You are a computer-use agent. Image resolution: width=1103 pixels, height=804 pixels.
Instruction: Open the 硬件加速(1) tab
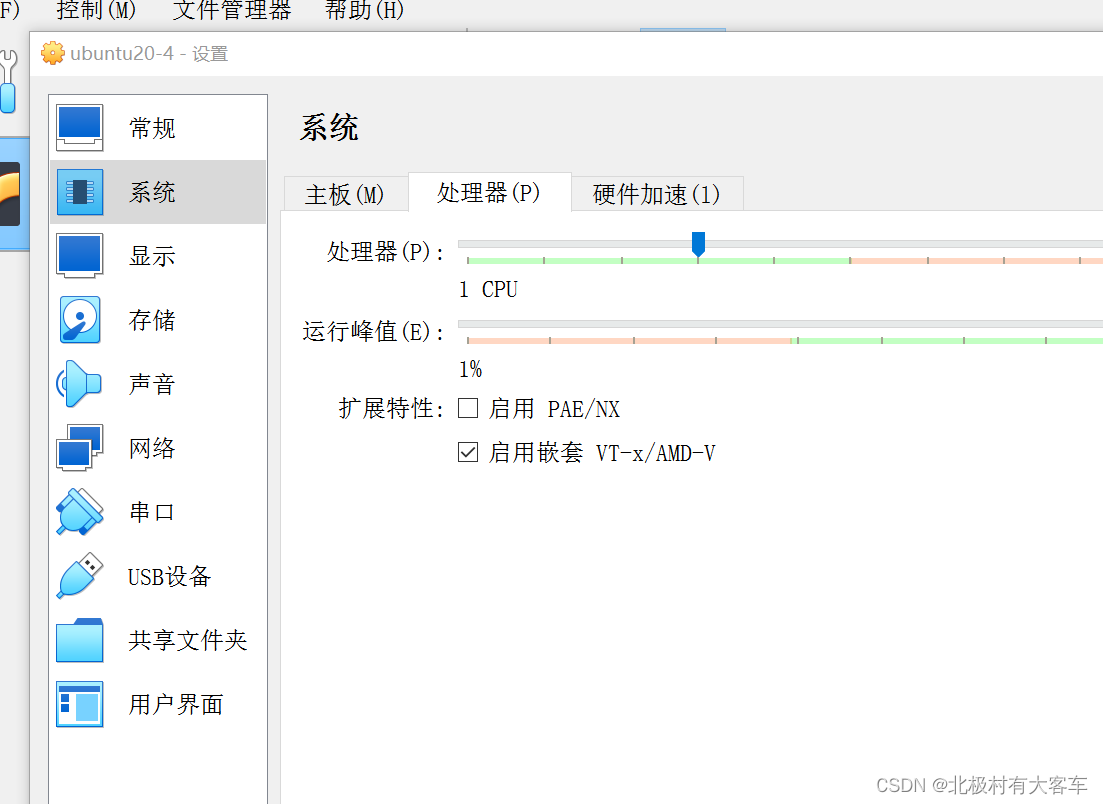[x=658, y=195]
